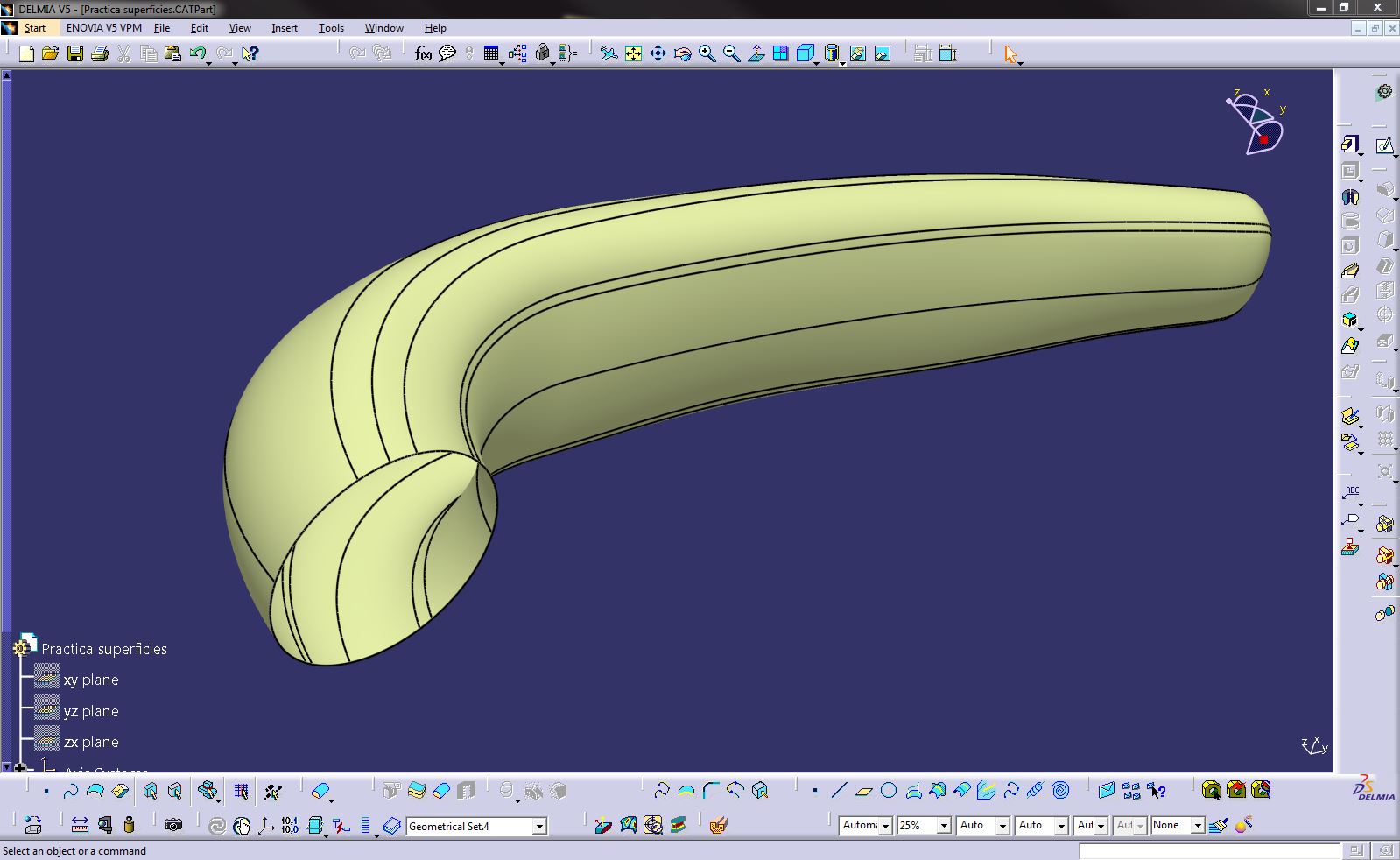Click the Axis System icon

point(266,825)
